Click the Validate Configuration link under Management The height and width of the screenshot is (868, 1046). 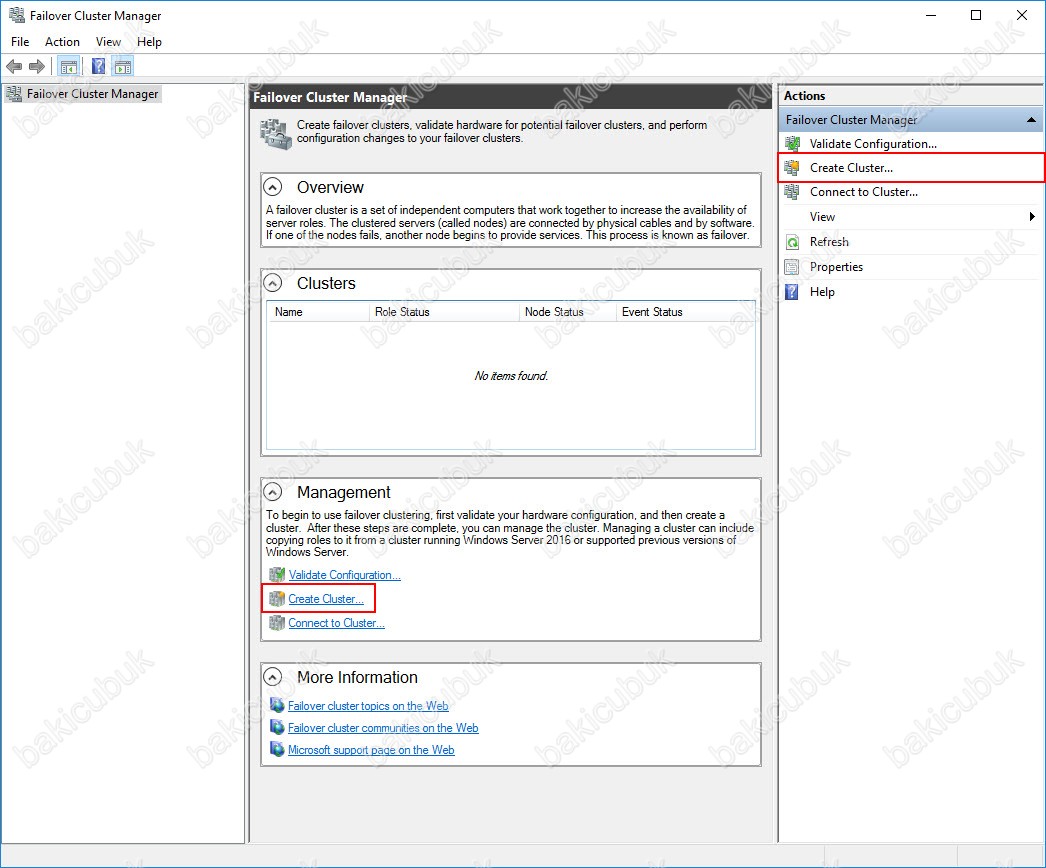[x=344, y=574]
